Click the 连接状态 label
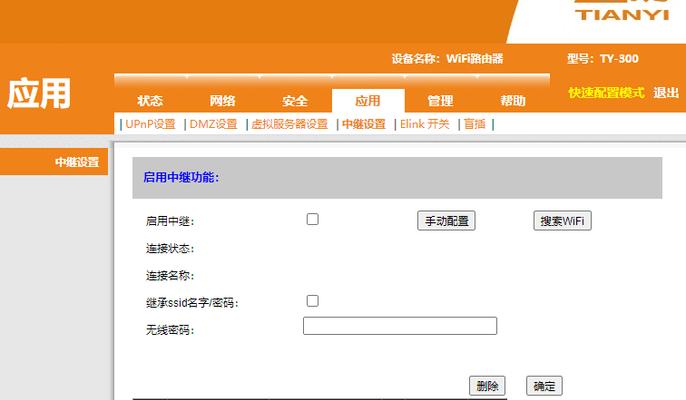686x400 pixels. click(x=170, y=249)
